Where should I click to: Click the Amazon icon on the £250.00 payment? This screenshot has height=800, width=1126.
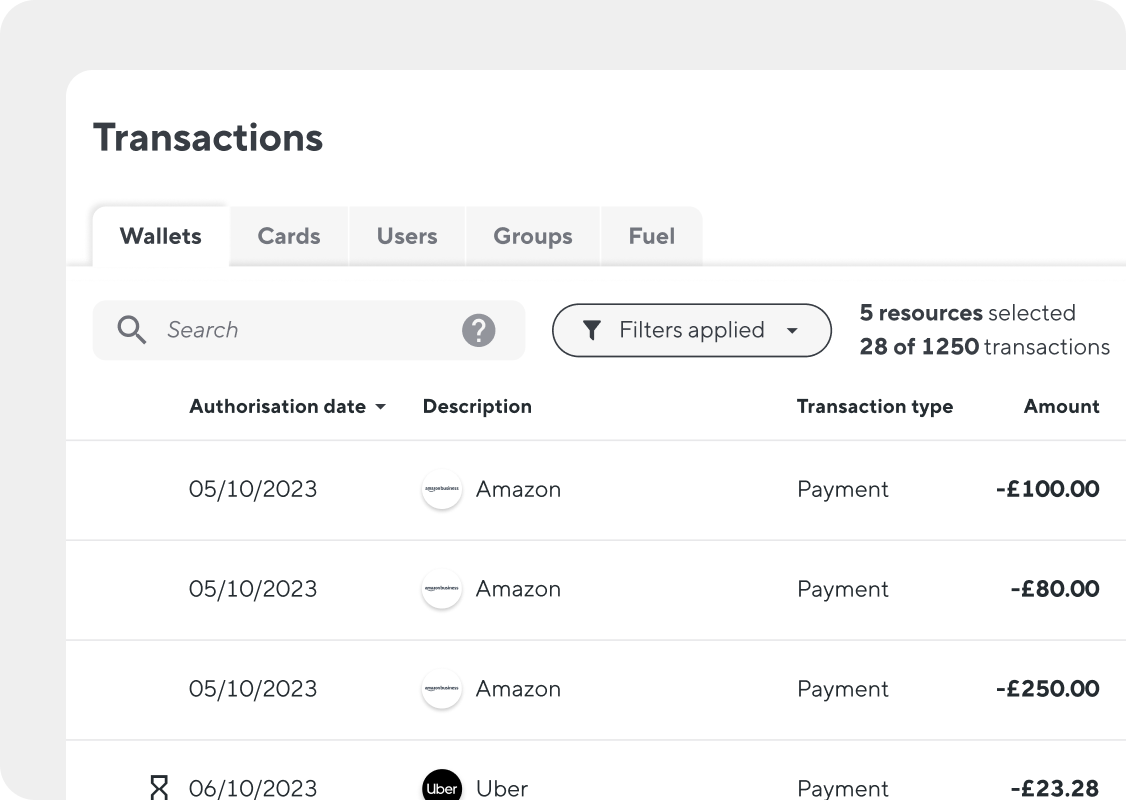[x=442, y=689]
